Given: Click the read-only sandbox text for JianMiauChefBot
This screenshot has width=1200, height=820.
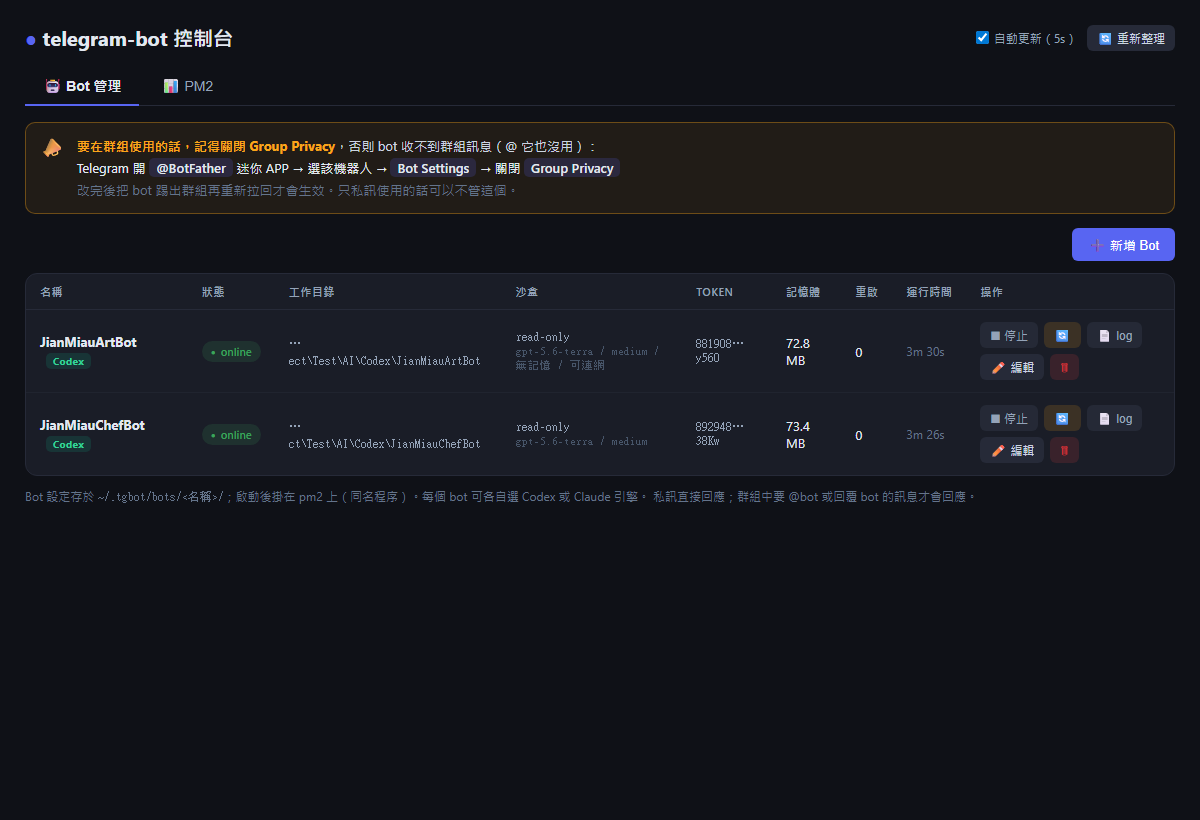Looking at the screenshot, I should click(x=543, y=427).
